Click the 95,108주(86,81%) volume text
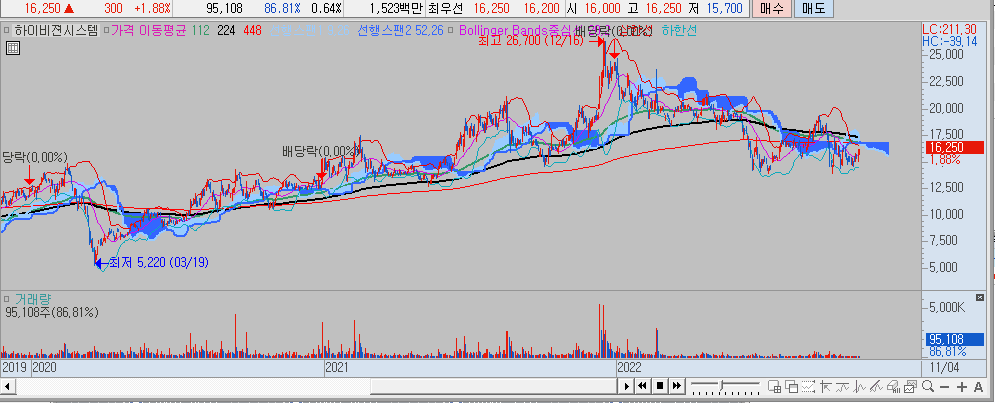This screenshot has width=995, height=403. pyautogui.click(x=51, y=312)
